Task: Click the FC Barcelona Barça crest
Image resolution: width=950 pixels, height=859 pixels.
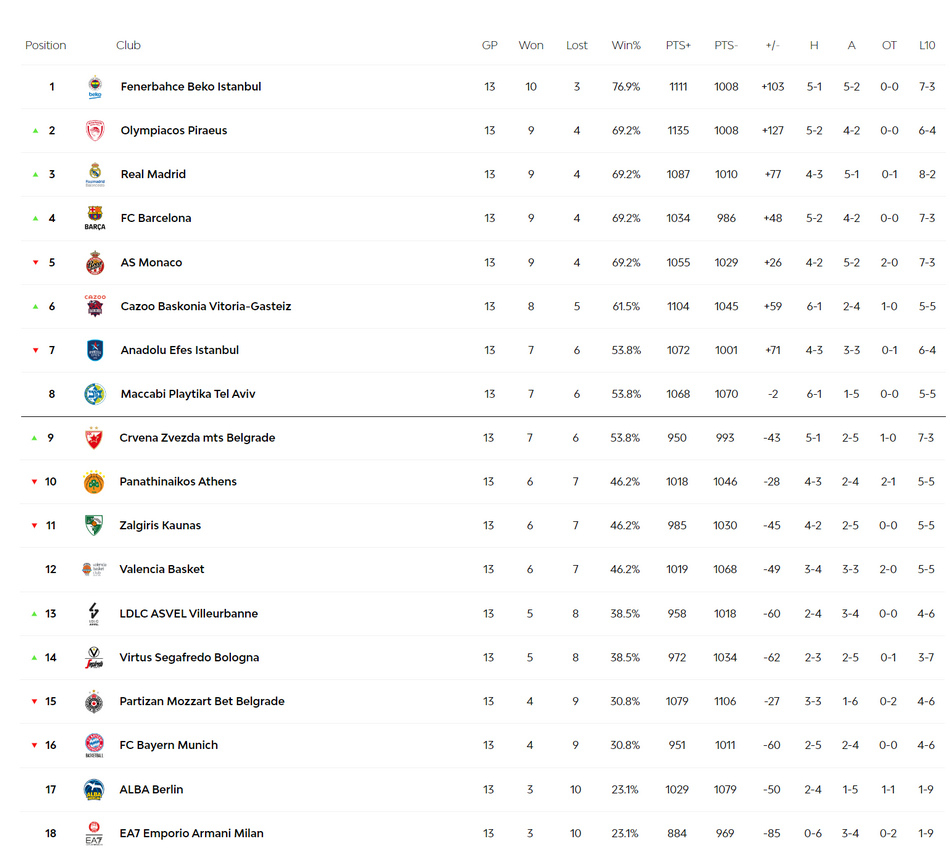Action: [95, 218]
